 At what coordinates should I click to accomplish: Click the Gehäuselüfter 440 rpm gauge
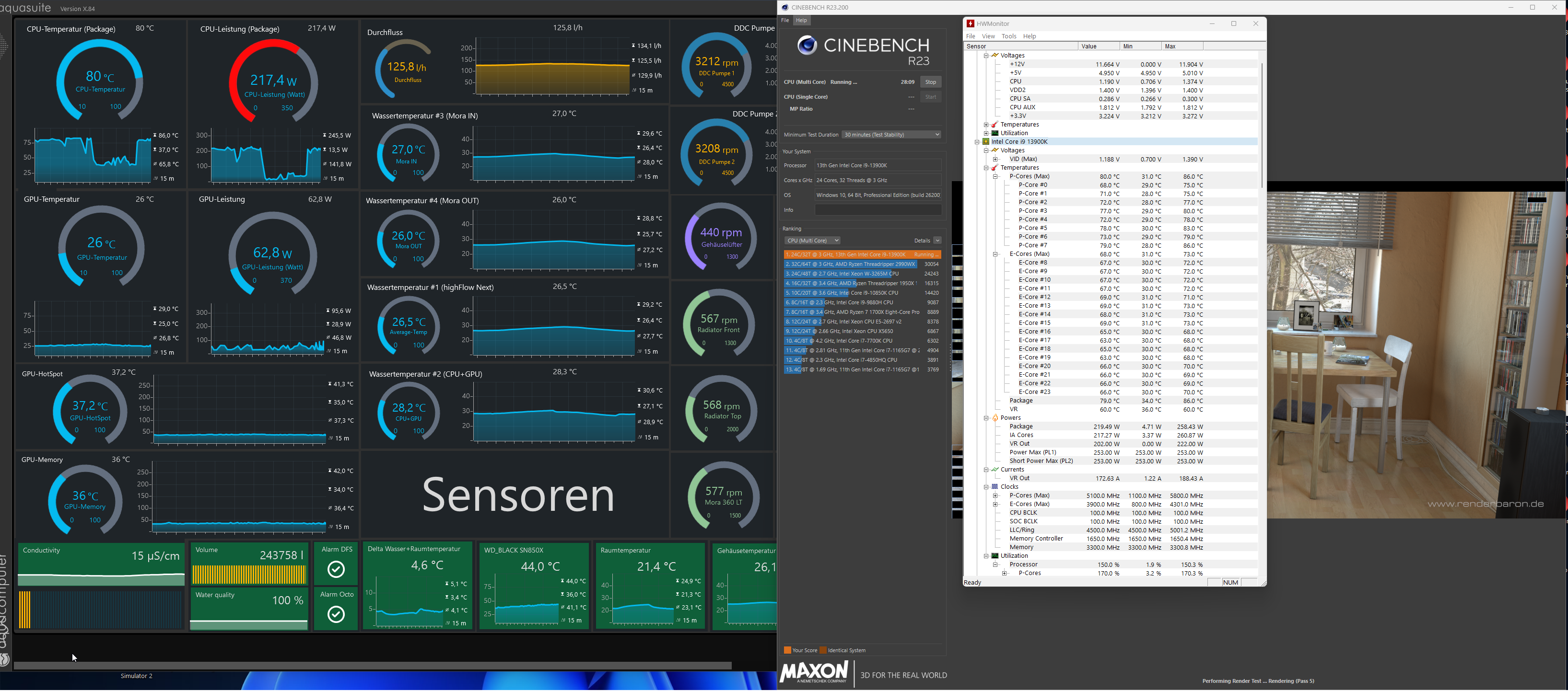pyautogui.click(x=721, y=237)
